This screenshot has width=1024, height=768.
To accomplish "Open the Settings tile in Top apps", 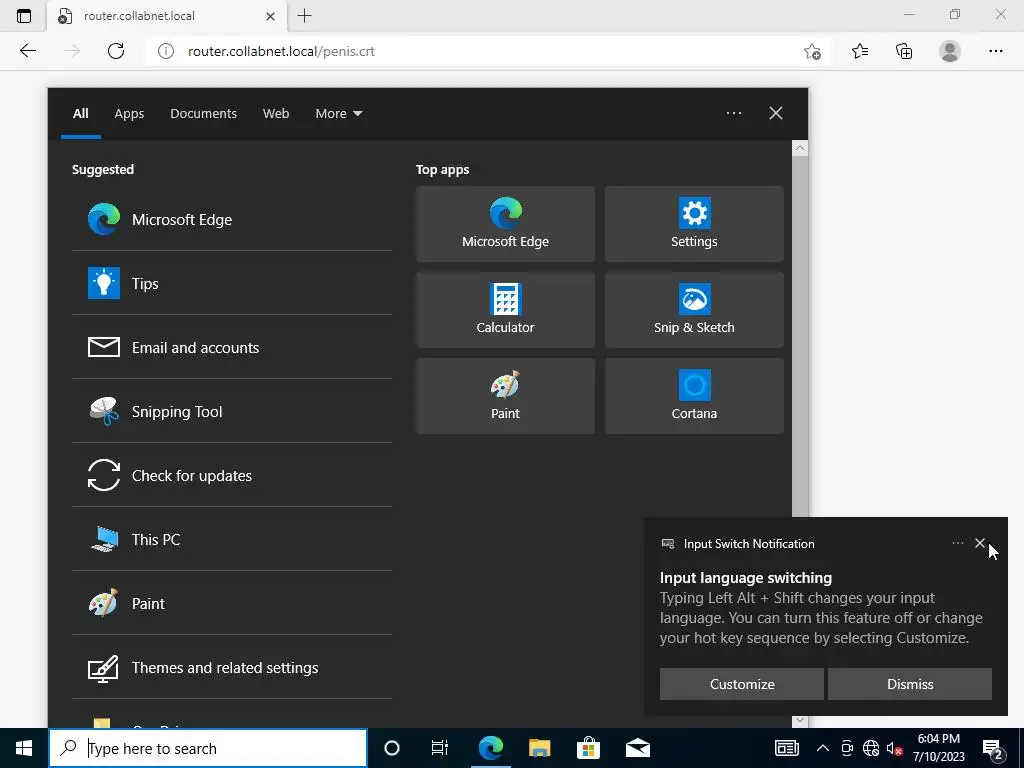I will [x=694, y=224].
